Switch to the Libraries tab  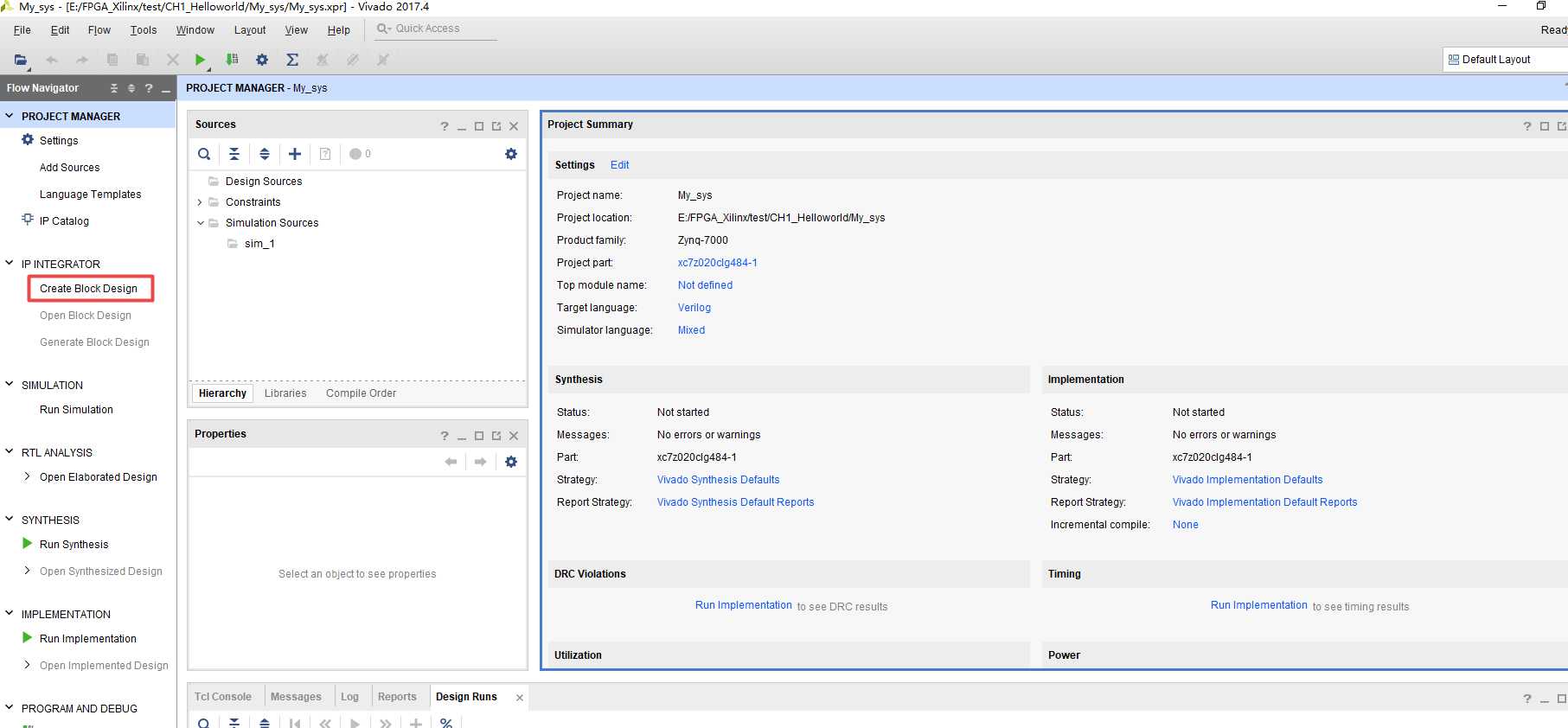click(x=285, y=393)
